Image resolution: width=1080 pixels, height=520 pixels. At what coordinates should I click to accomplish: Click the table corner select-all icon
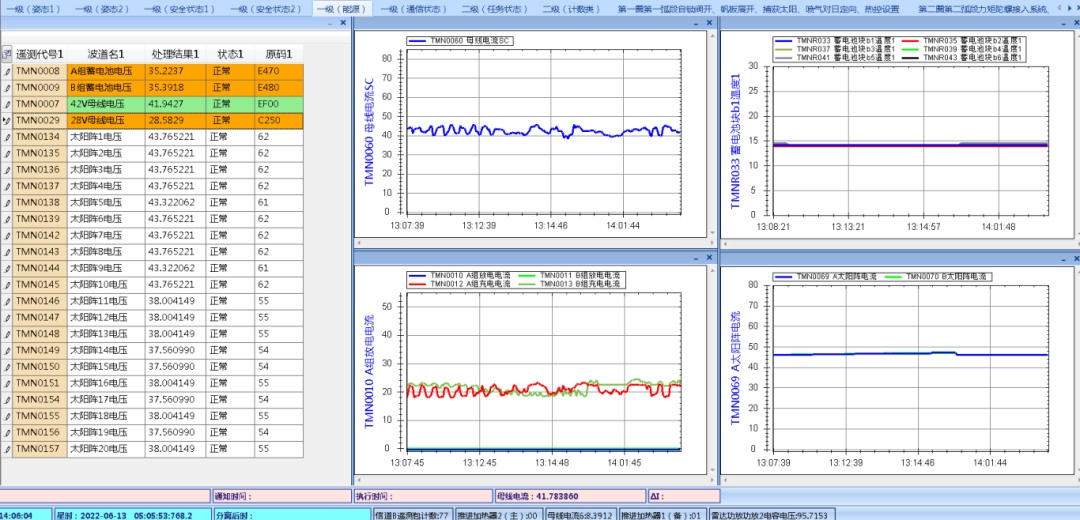click(x=6, y=54)
